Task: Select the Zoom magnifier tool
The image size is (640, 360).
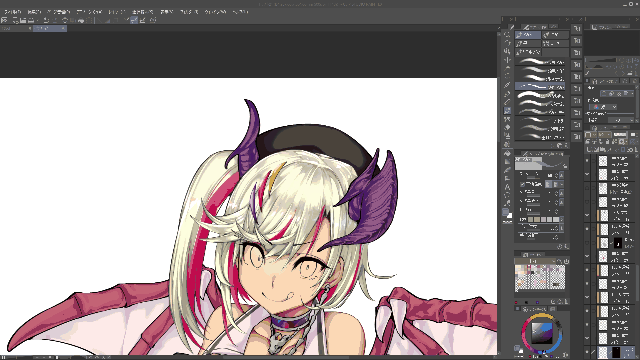Action: point(507,34)
